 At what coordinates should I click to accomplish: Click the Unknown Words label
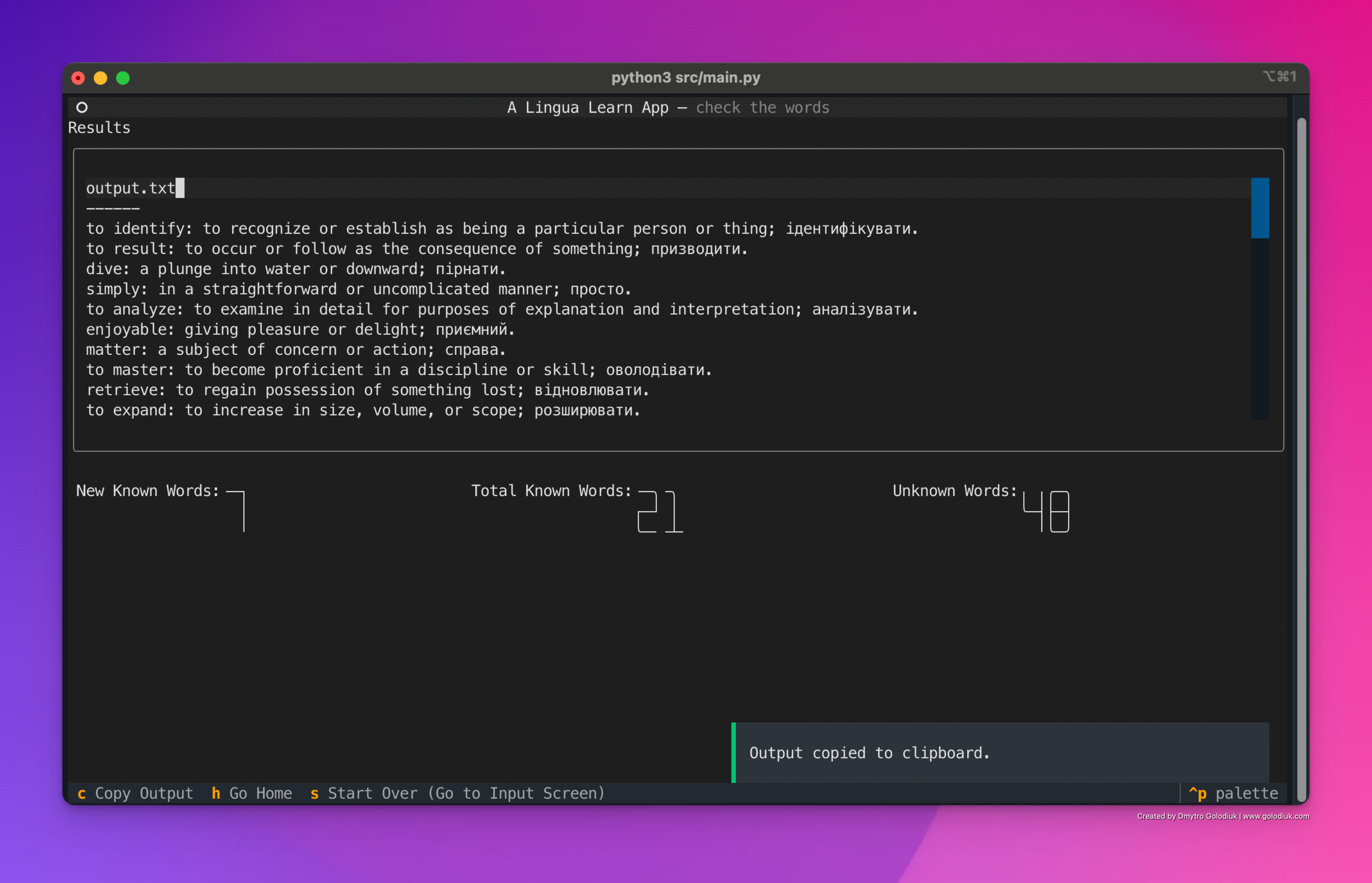(x=954, y=491)
